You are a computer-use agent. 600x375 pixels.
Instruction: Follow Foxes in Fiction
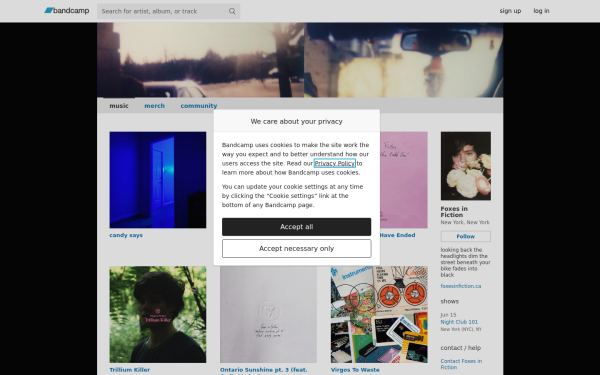465,236
